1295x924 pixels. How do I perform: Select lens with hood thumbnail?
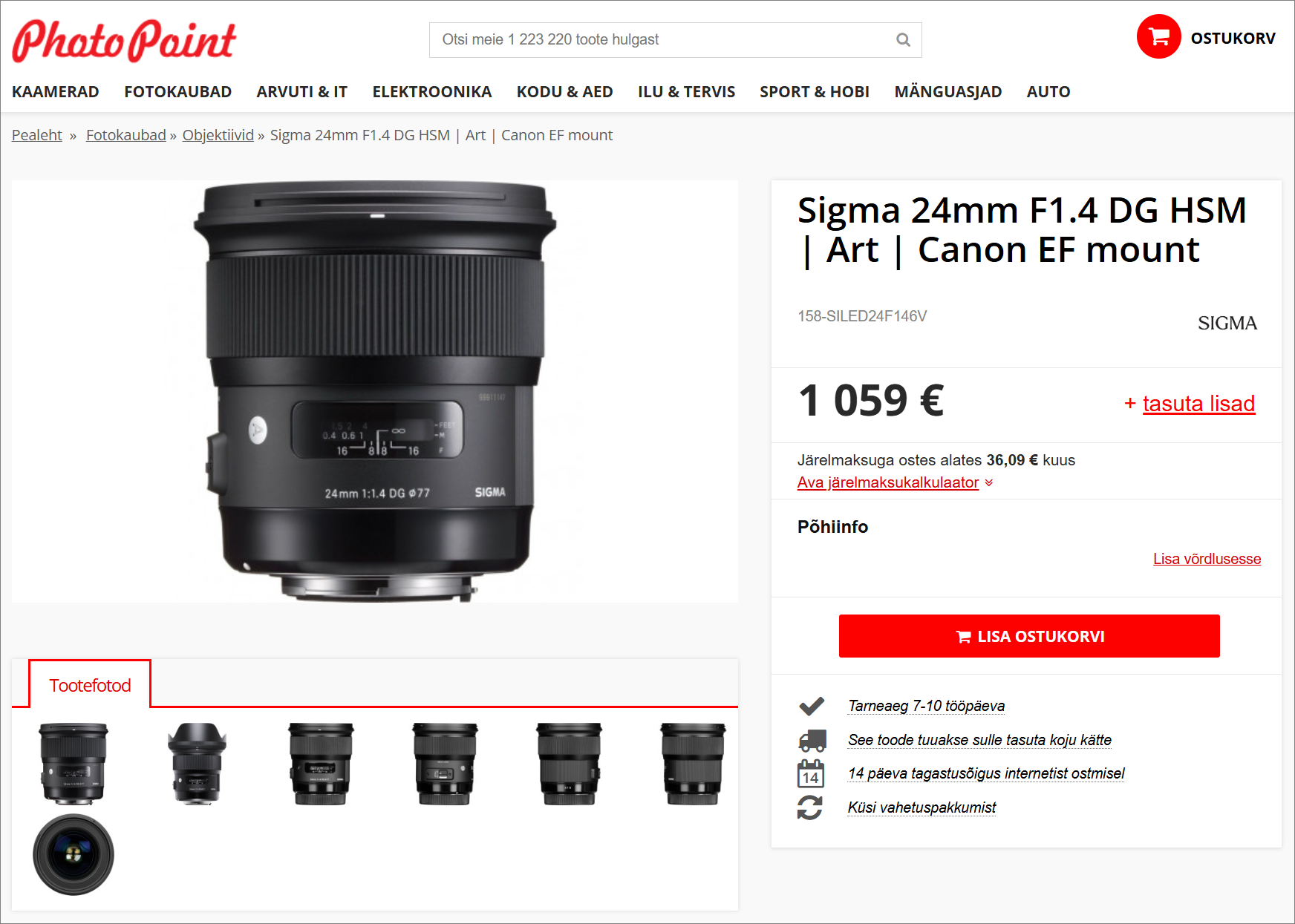coord(197,764)
